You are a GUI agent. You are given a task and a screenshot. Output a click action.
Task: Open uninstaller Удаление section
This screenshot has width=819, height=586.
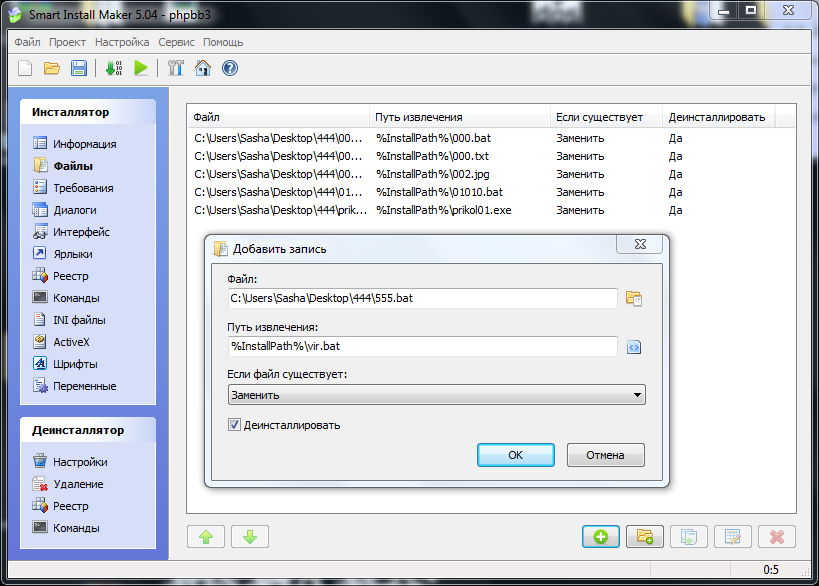(x=68, y=484)
